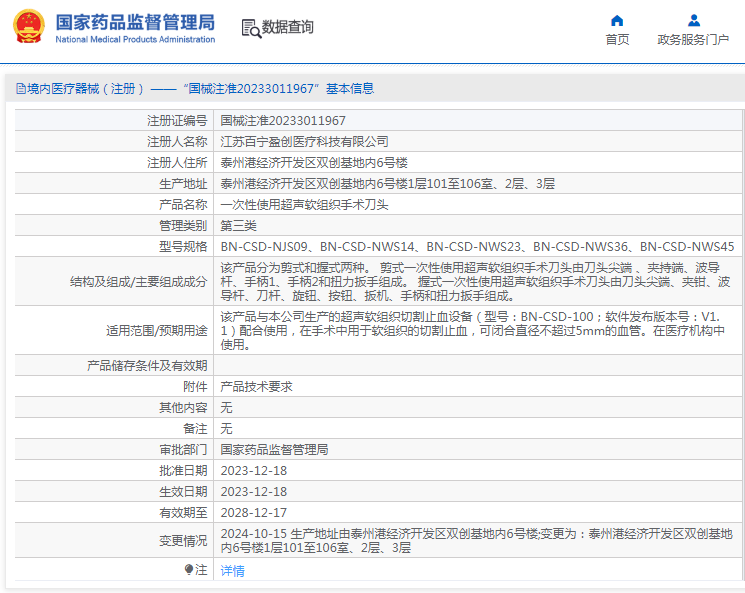
Task: Click the 有效期至 row label
Action: point(183,513)
